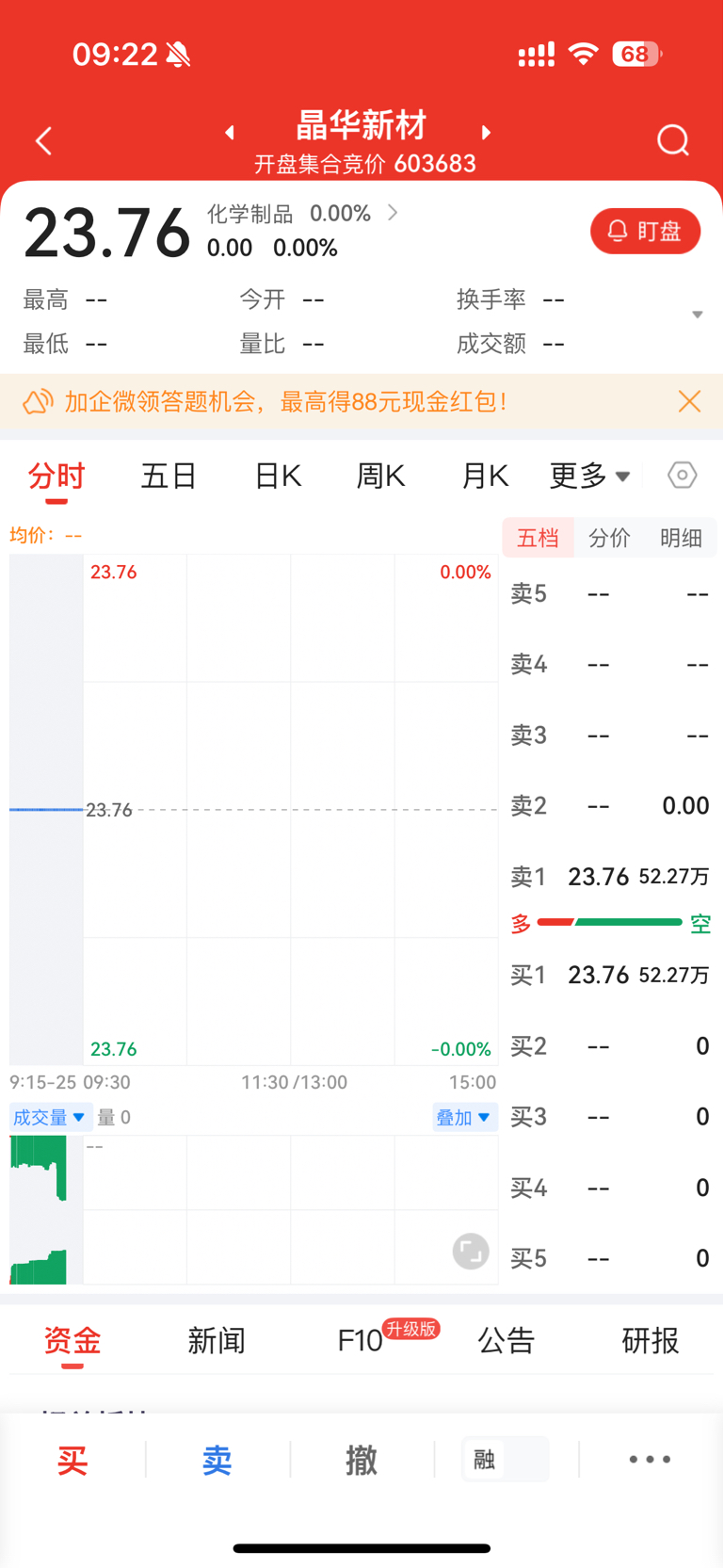
Task: Open the 资金 tab
Action: pos(72,1340)
